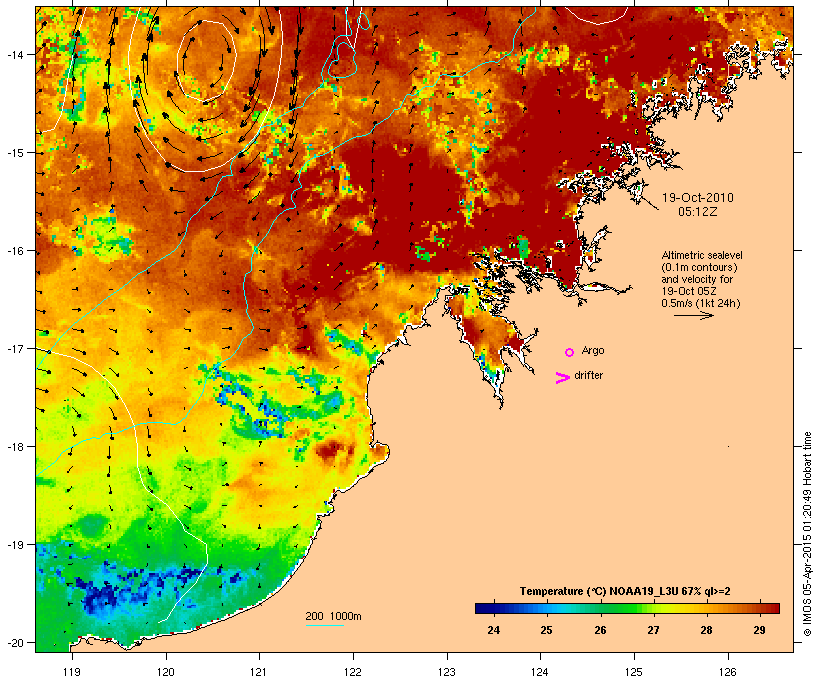
Task: Click longitude axis label '119'
Action: coord(72,672)
